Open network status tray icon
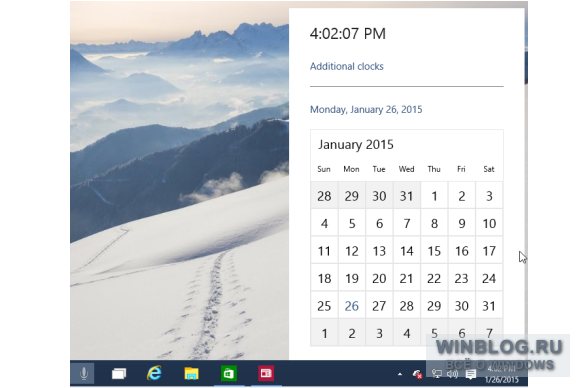The height and width of the screenshot is (388, 580). (437, 374)
